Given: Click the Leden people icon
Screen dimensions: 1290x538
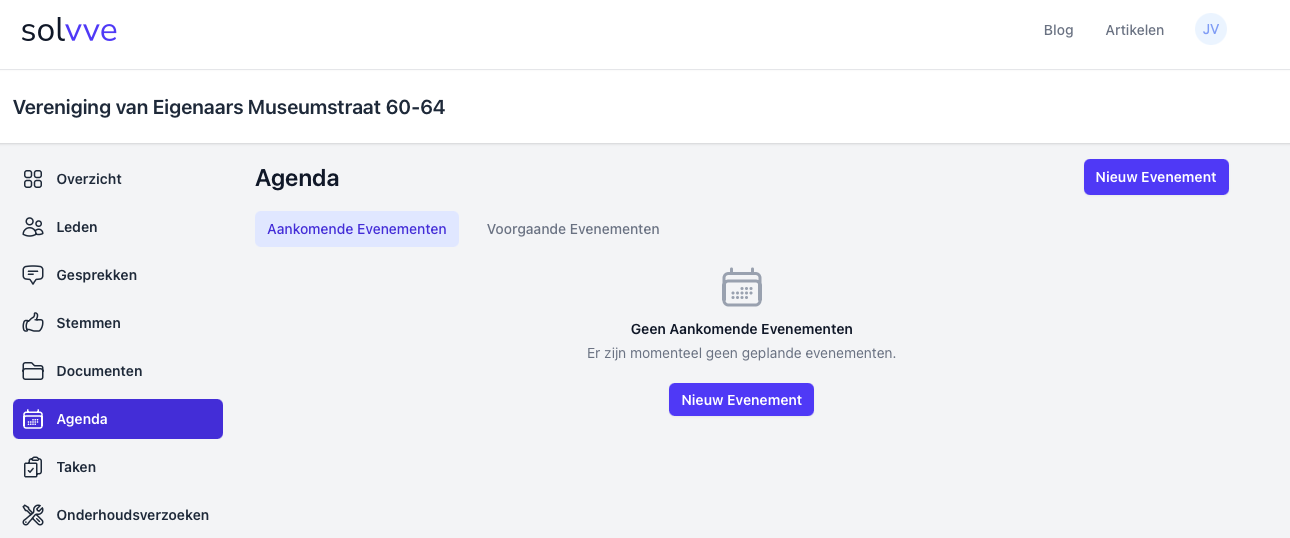Looking at the screenshot, I should coord(33,227).
